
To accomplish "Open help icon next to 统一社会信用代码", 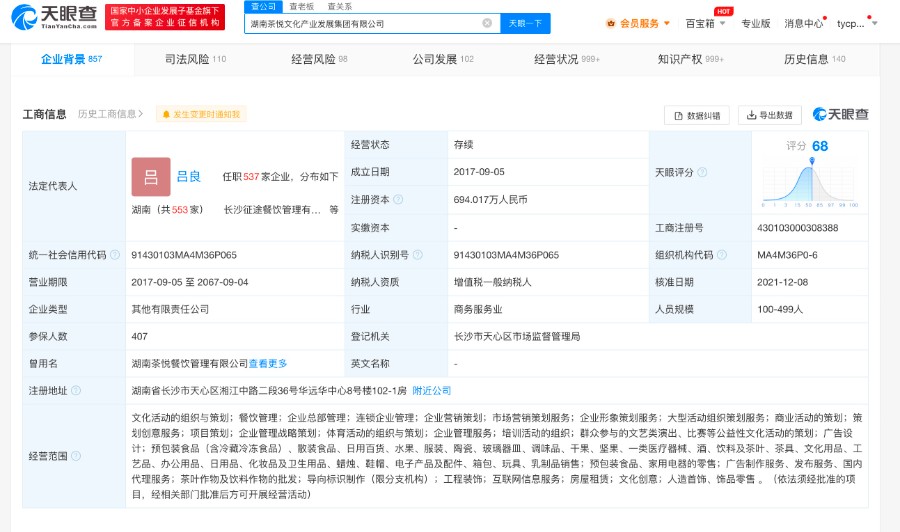I will click(115, 255).
